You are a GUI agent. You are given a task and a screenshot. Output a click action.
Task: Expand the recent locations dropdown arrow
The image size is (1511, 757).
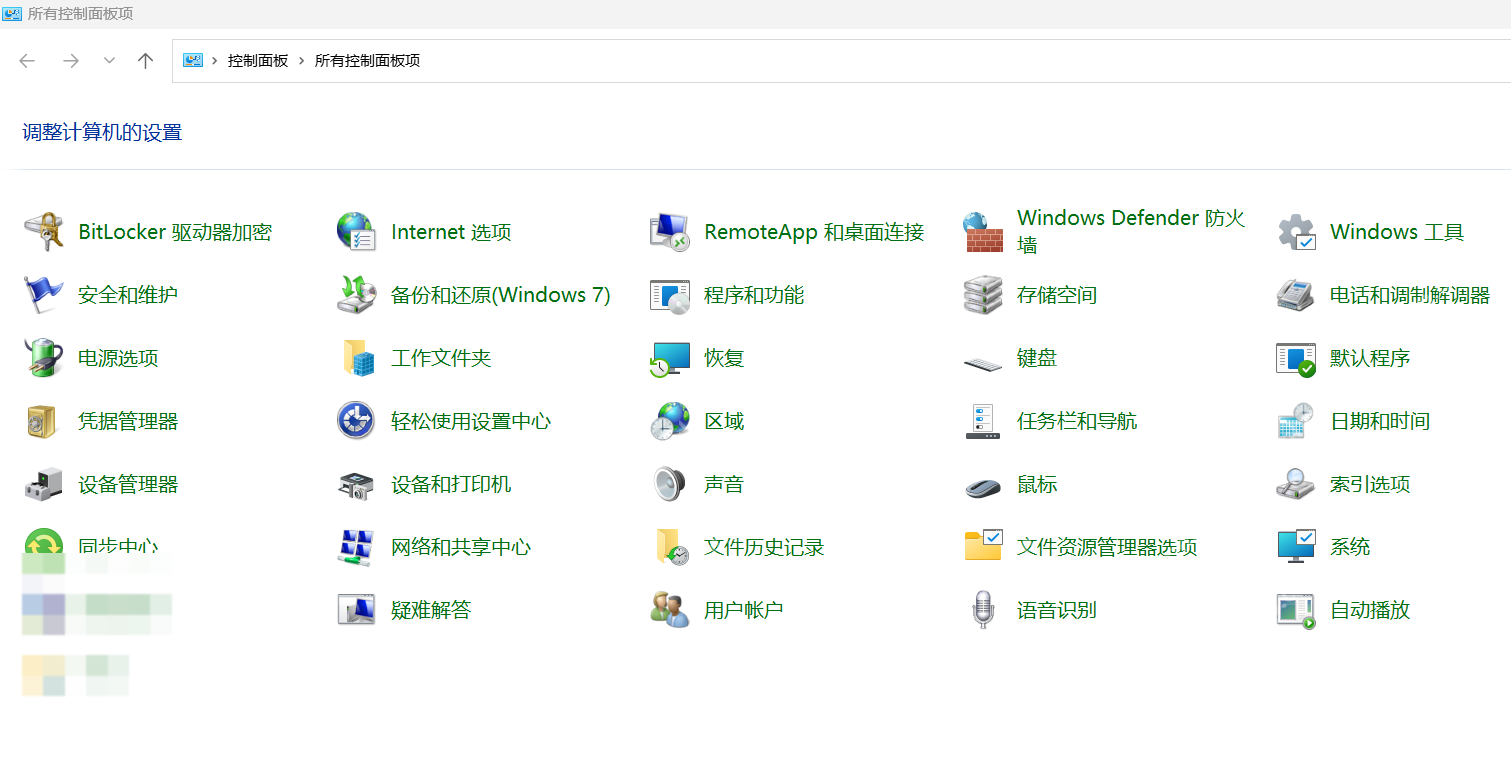coord(109,61)
